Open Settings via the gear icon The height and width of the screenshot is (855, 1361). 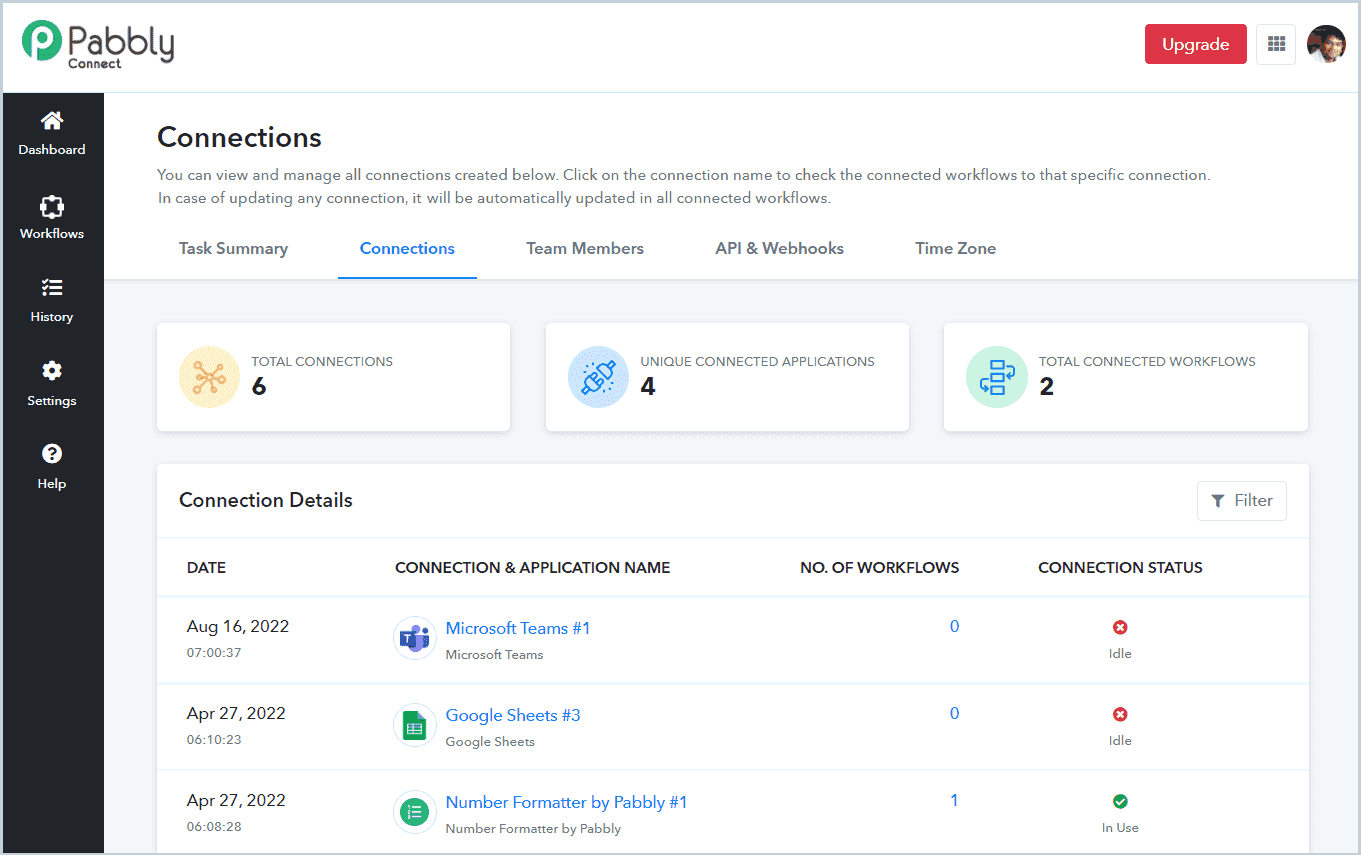click(52, 371)
